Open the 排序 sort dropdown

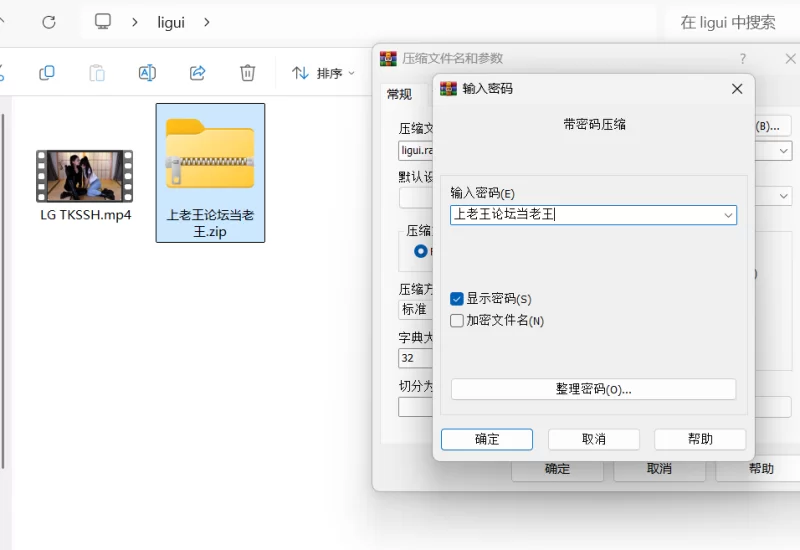coord(323,73)
